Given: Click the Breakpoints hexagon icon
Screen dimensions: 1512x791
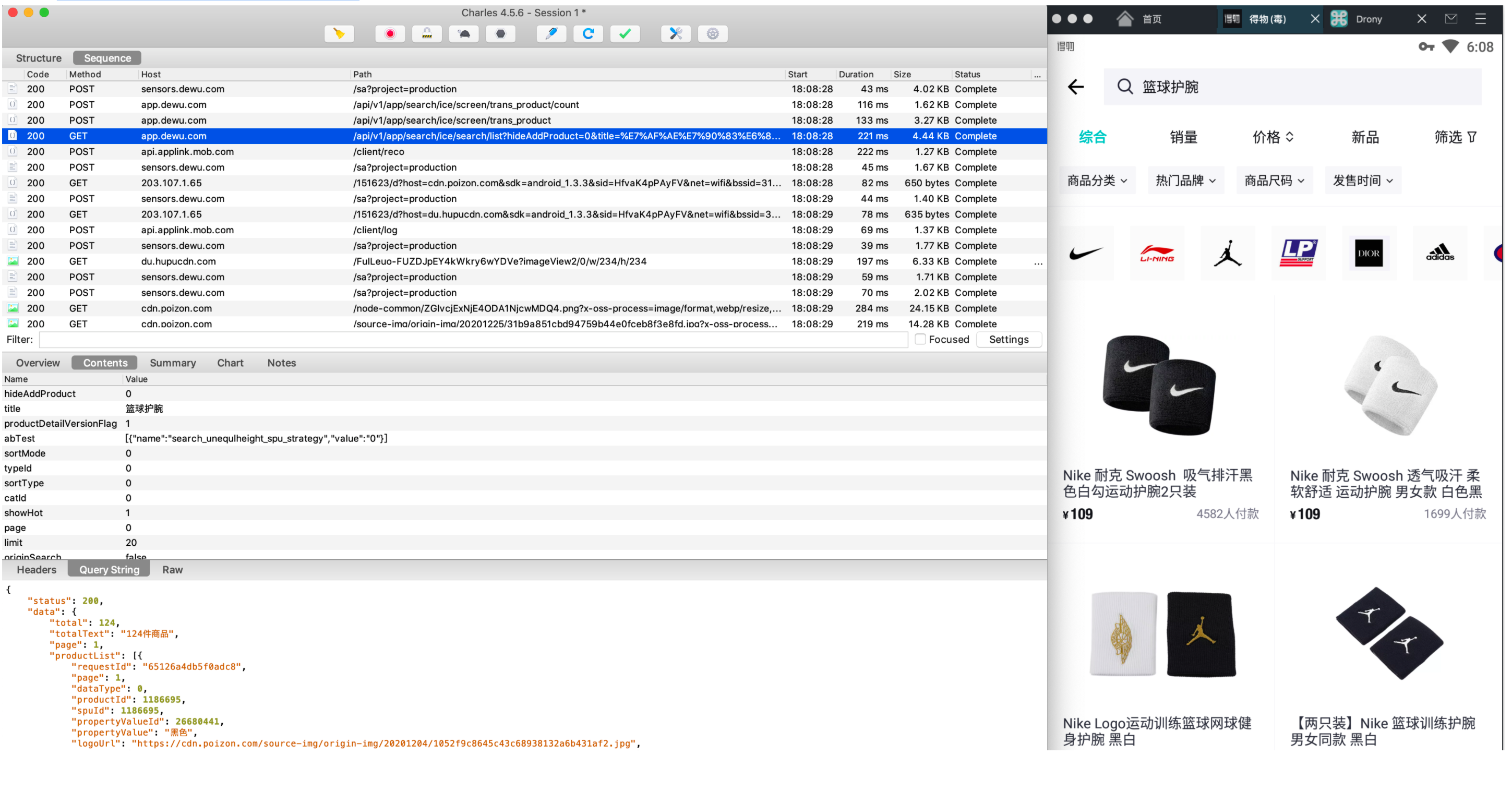Looking at the screenshot, I should (500, 34).
